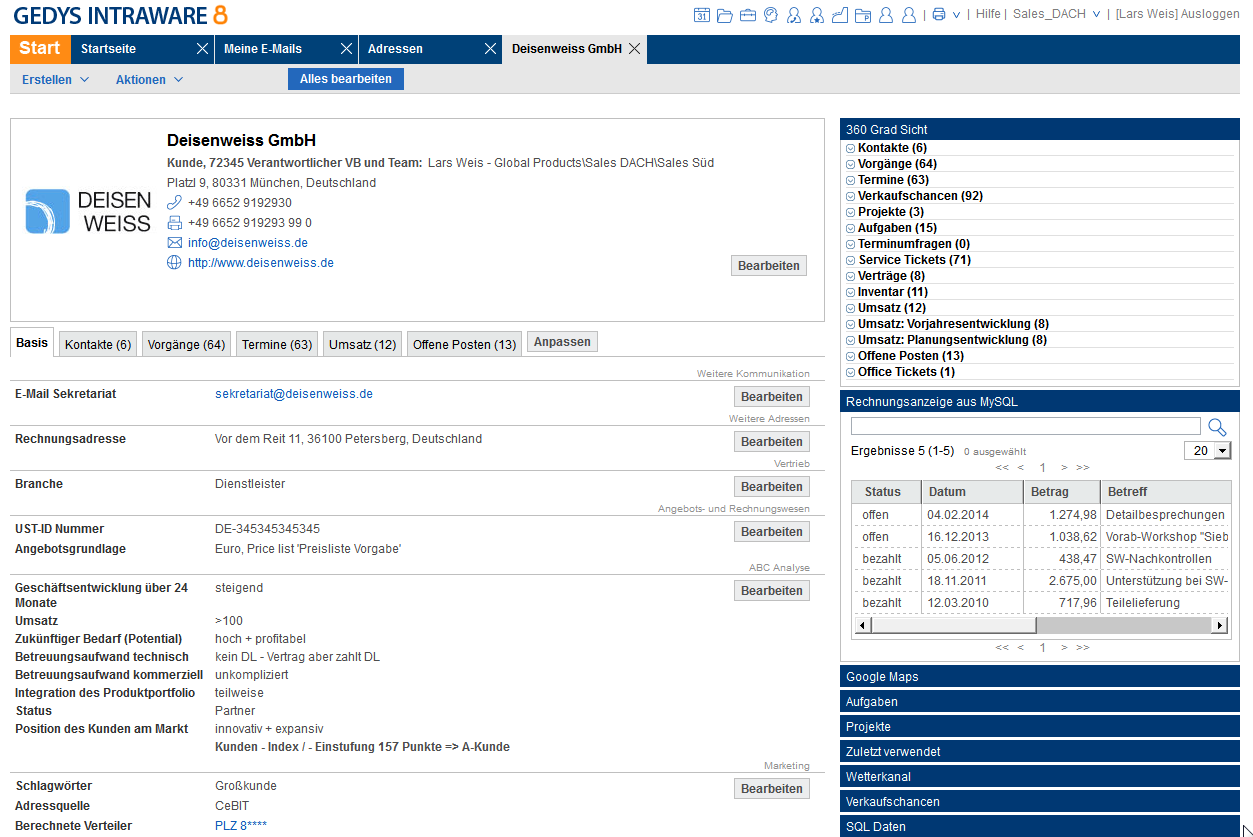Click the Rechnungsanzeige search input field
The image size is (1253, 837).
pos(1026,426)
